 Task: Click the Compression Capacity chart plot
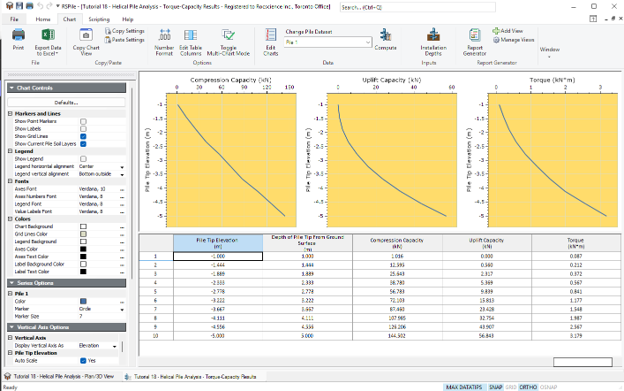pyautogui.click(x=231, y=160)
